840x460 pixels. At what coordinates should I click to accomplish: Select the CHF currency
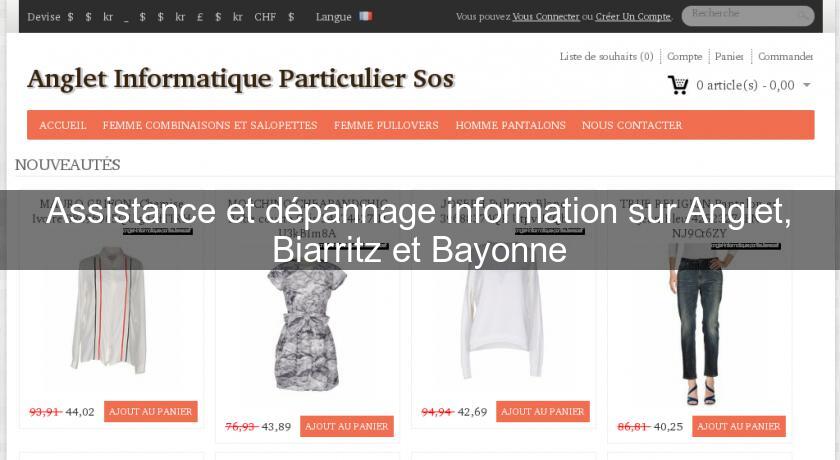pos(265,17)
